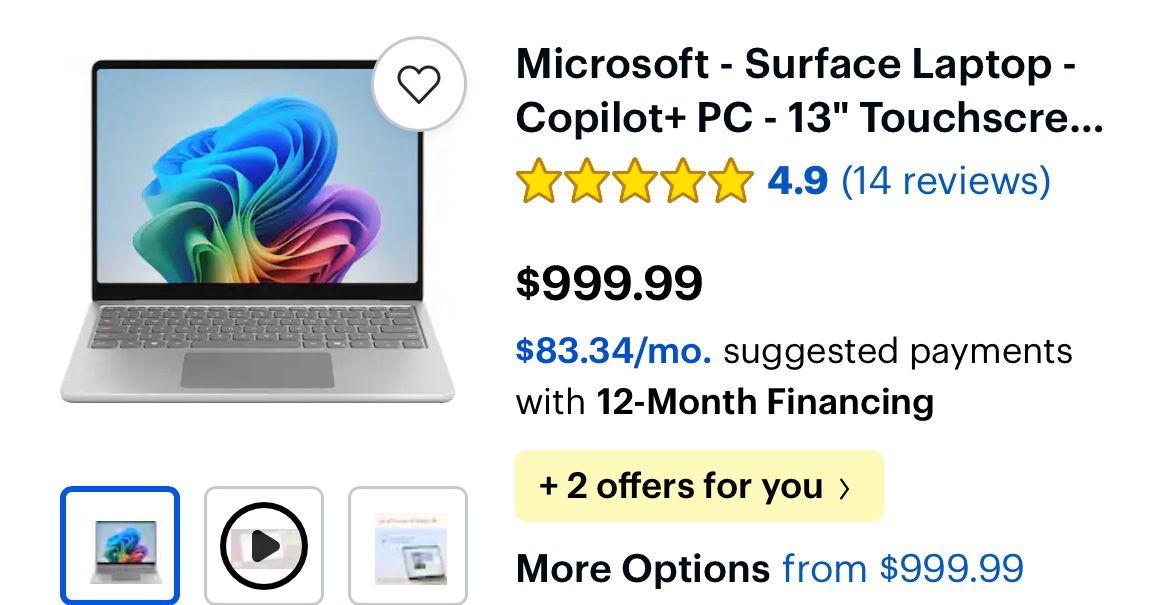Click the suggested payments text
1170x605 pixels.
pyautogui.click(x=897, y=351)
